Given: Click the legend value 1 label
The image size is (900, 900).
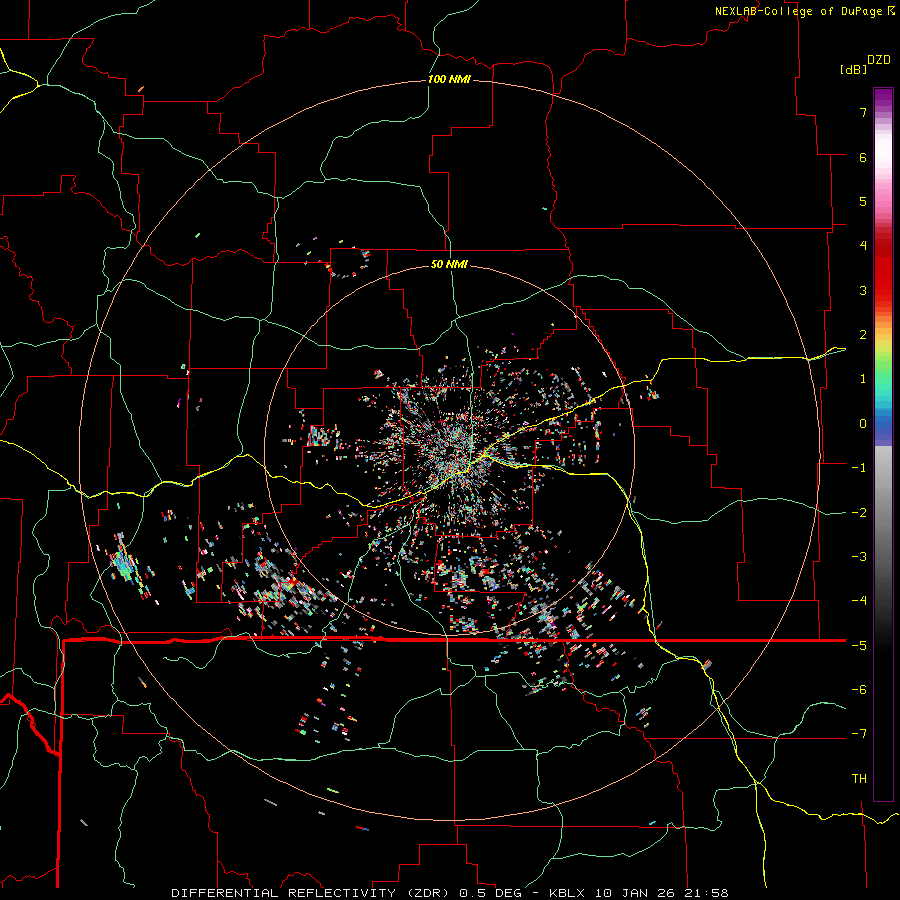Looking at the screenshot, I should (863, 379).
